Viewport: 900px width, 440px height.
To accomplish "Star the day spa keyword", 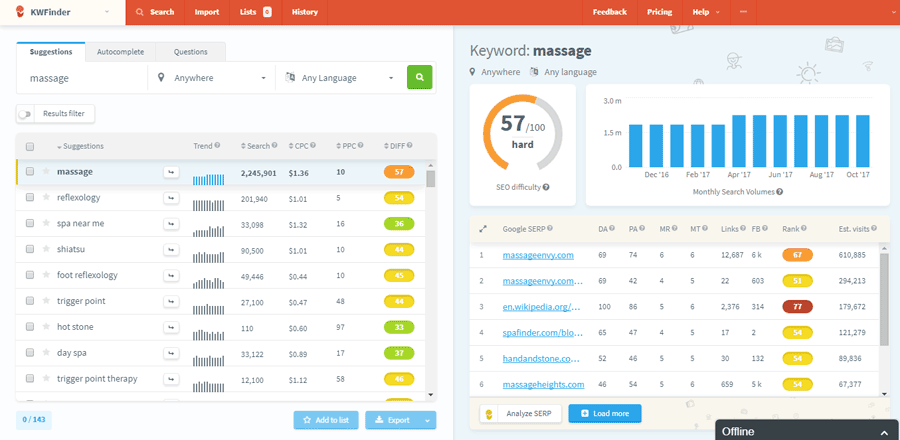I will coord(46,353).
